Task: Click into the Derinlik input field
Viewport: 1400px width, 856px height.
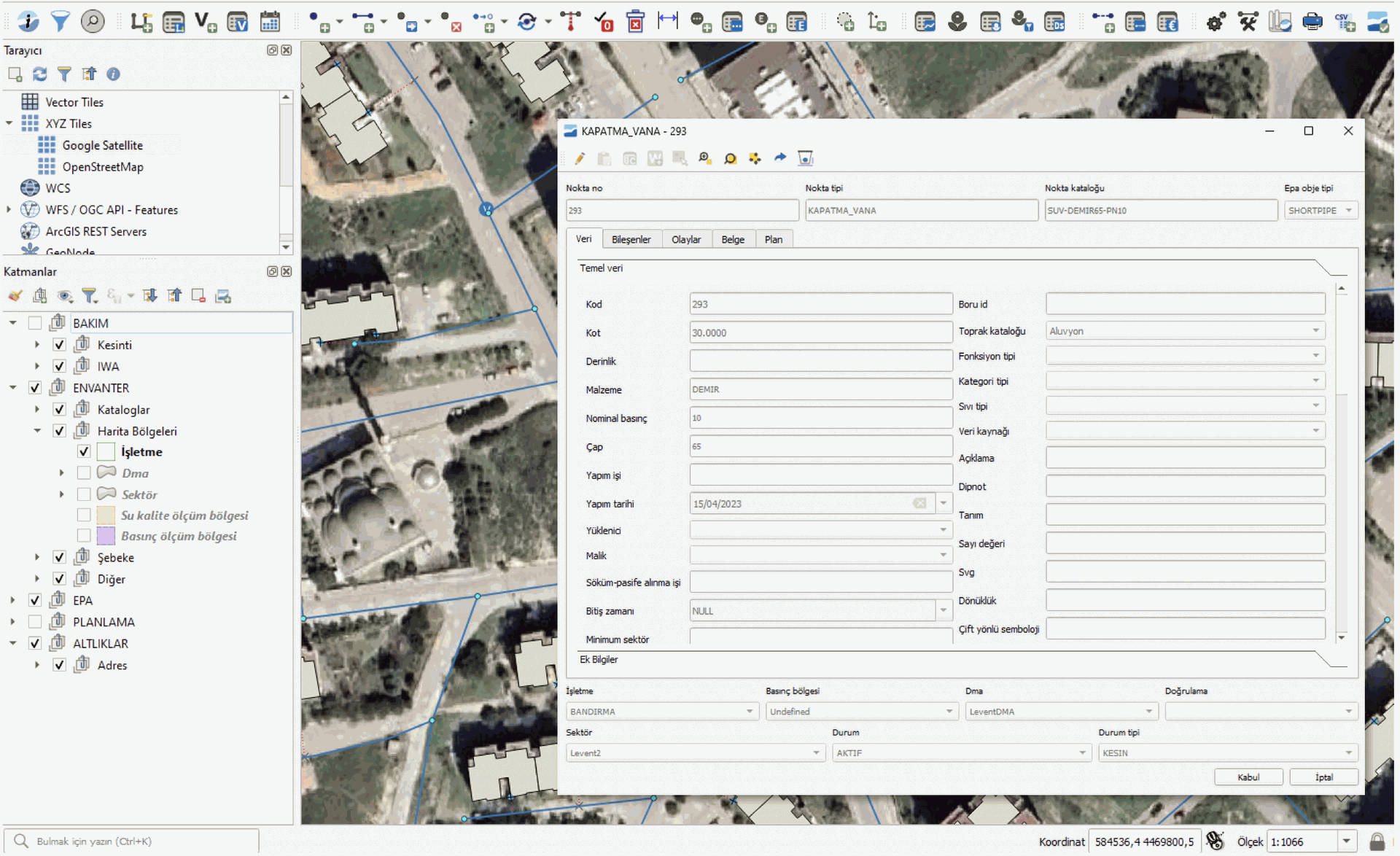Action: (820, 361)
